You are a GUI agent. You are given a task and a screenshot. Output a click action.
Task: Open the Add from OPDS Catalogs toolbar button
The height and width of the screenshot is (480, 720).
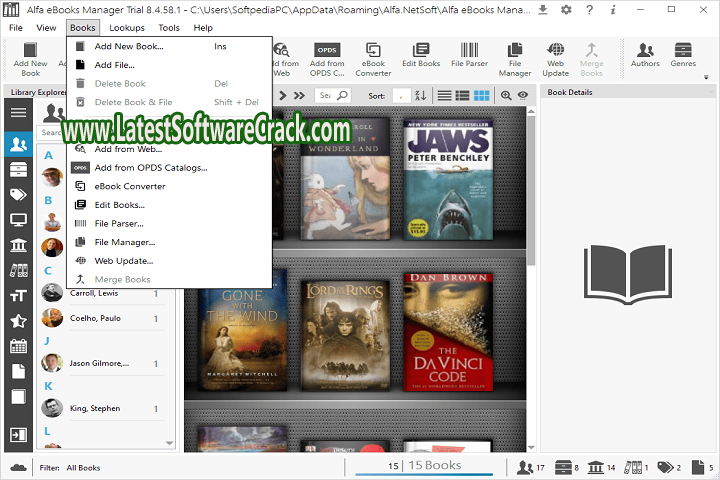click(327, 59)
